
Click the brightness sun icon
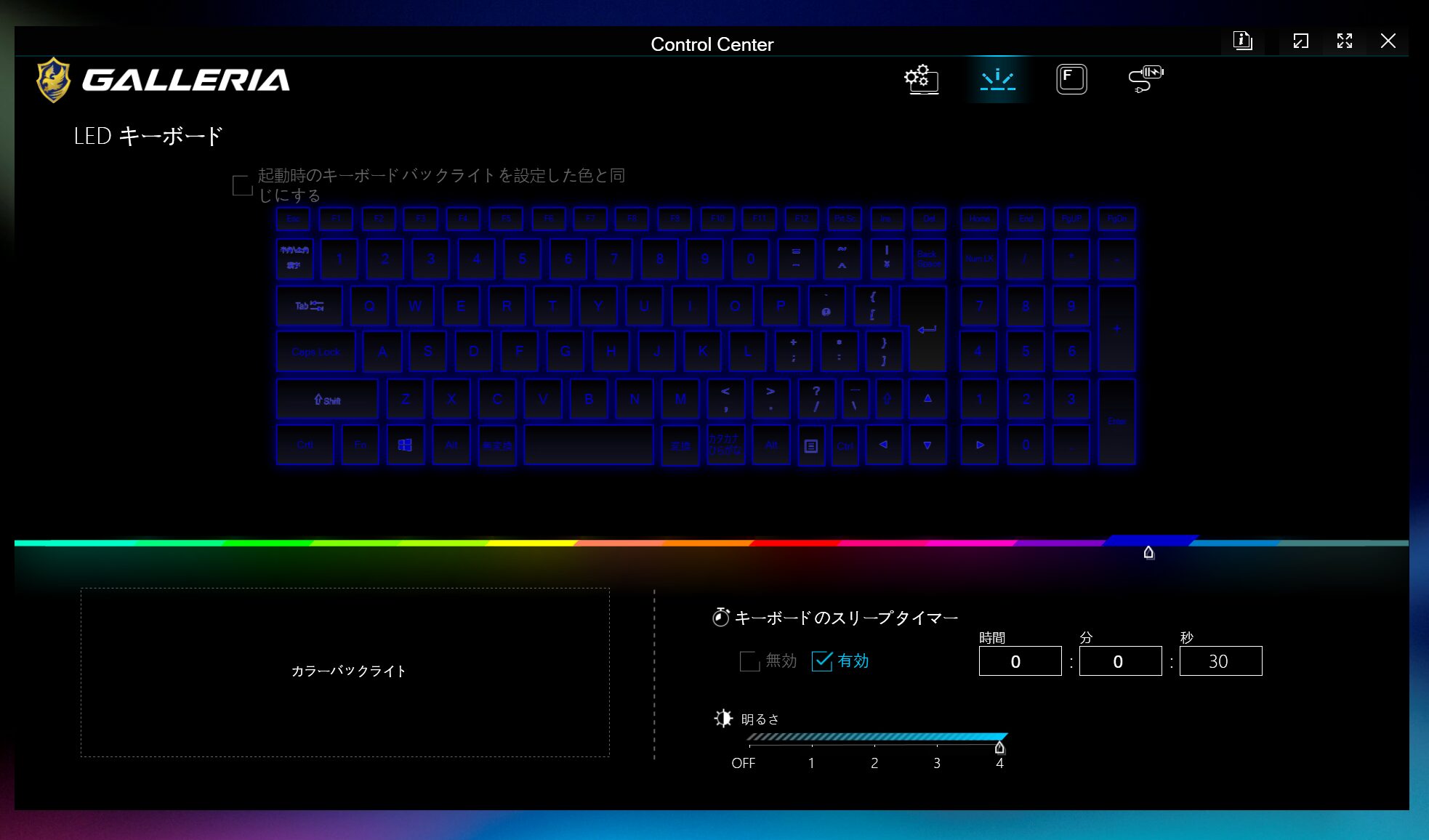pyautogui.click(x=723, y=719)
